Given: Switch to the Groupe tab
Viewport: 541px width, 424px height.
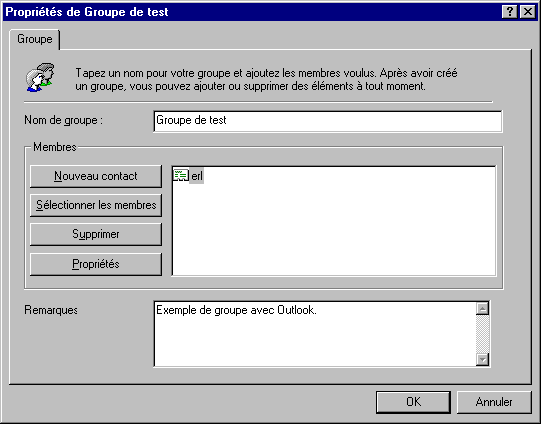Looking at the screenshot, I should [35, 39].
